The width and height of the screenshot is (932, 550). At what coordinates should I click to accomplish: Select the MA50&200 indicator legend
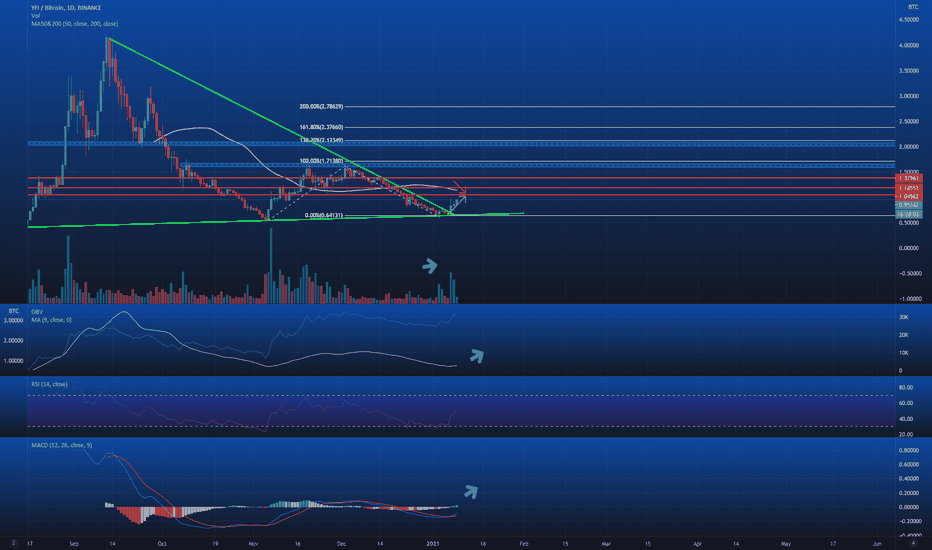(75, 24)
